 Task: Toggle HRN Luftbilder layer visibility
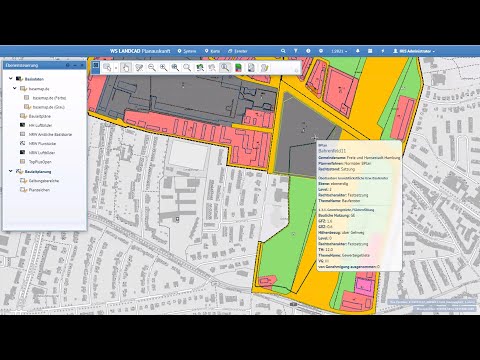22,152
